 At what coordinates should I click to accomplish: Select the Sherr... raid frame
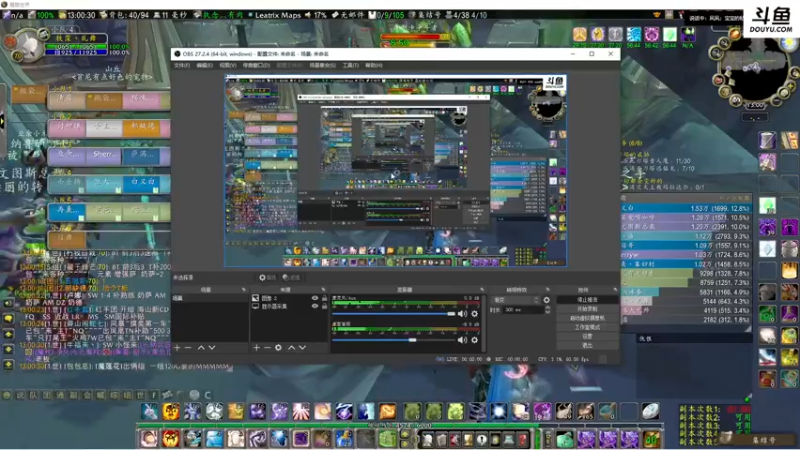104,154
